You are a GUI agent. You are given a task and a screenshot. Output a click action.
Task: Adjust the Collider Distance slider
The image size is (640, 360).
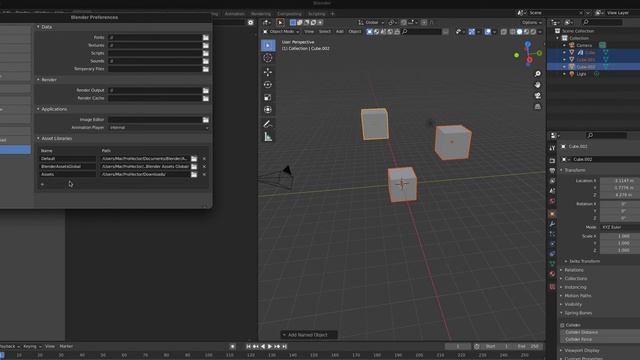point(600,332)
